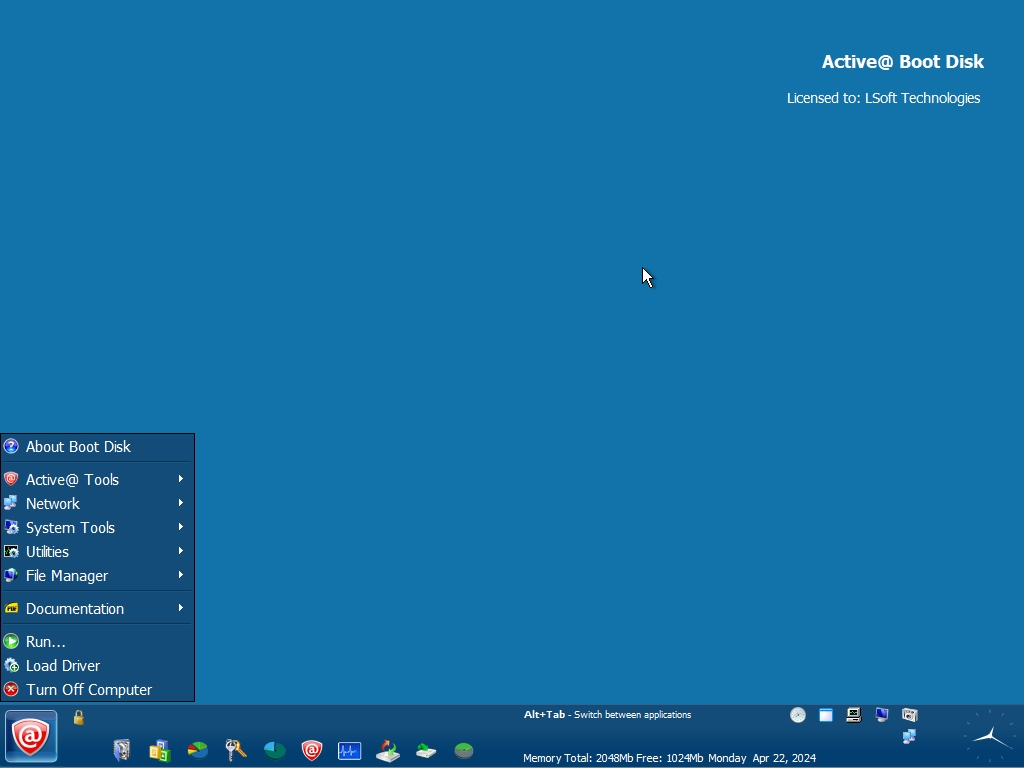The image size is (1024, 768).
Task: Click Load Driver in start menu
Action: coord(63,666)
